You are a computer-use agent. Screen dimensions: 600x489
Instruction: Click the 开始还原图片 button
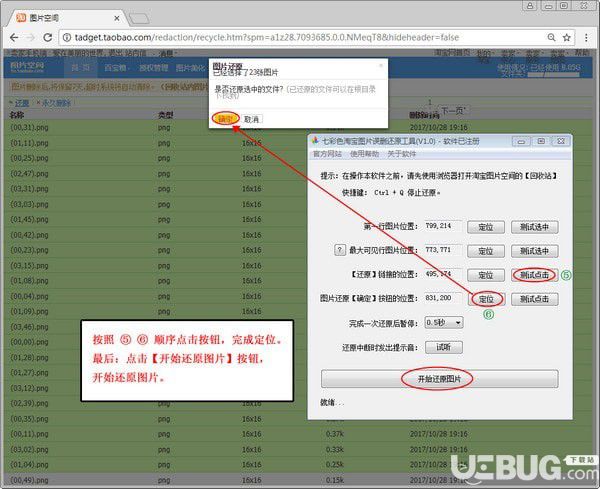[x=439, y=379]
